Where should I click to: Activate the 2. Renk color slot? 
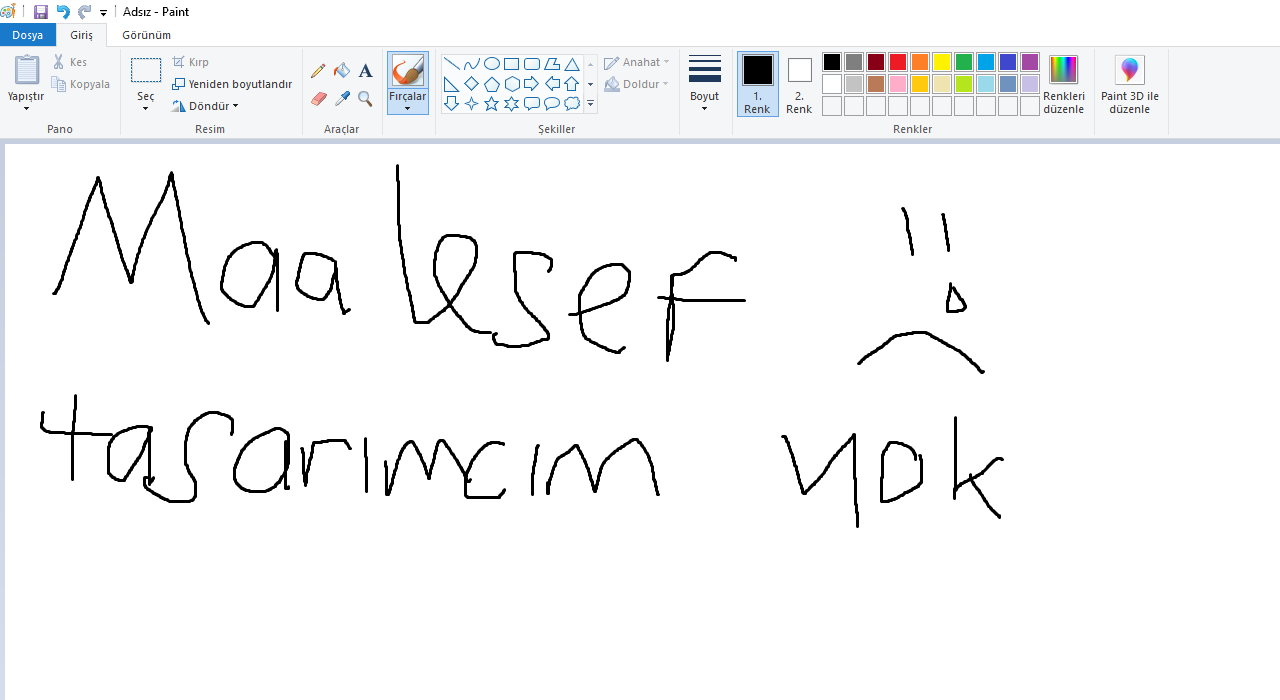[x=799, y=83]
